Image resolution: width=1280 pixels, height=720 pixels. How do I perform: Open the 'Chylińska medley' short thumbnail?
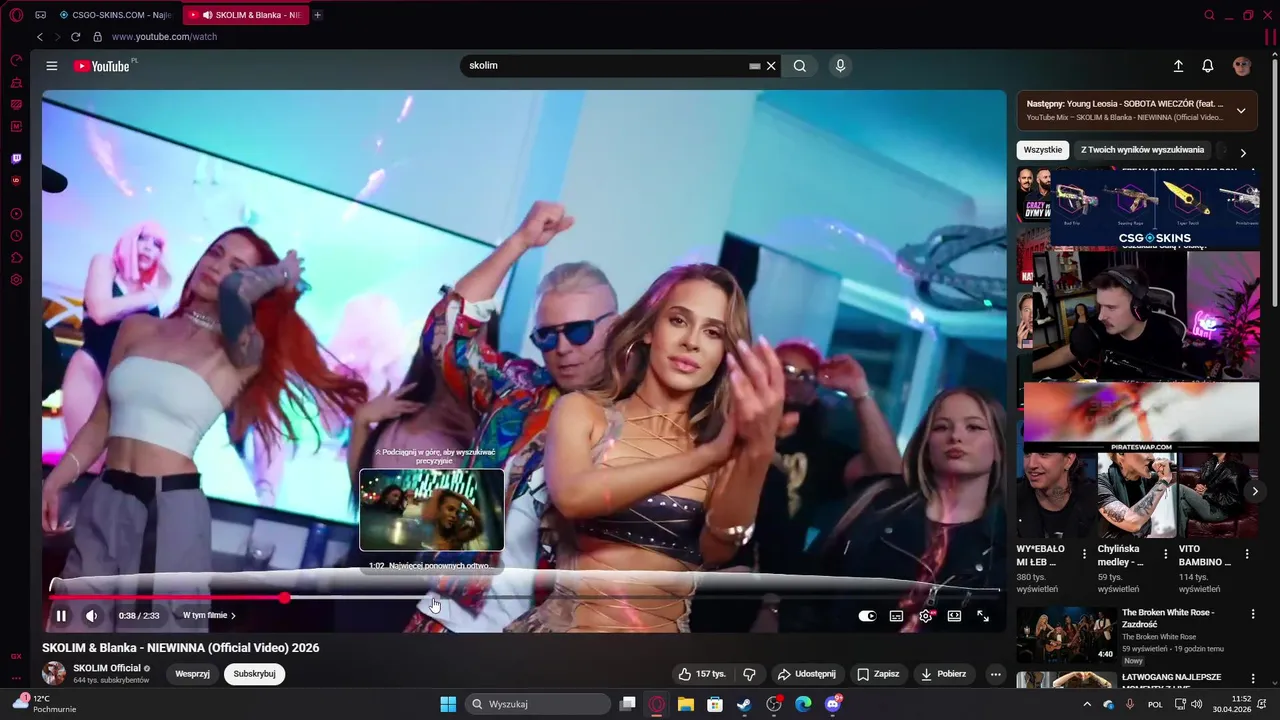tap(1138, 495)
